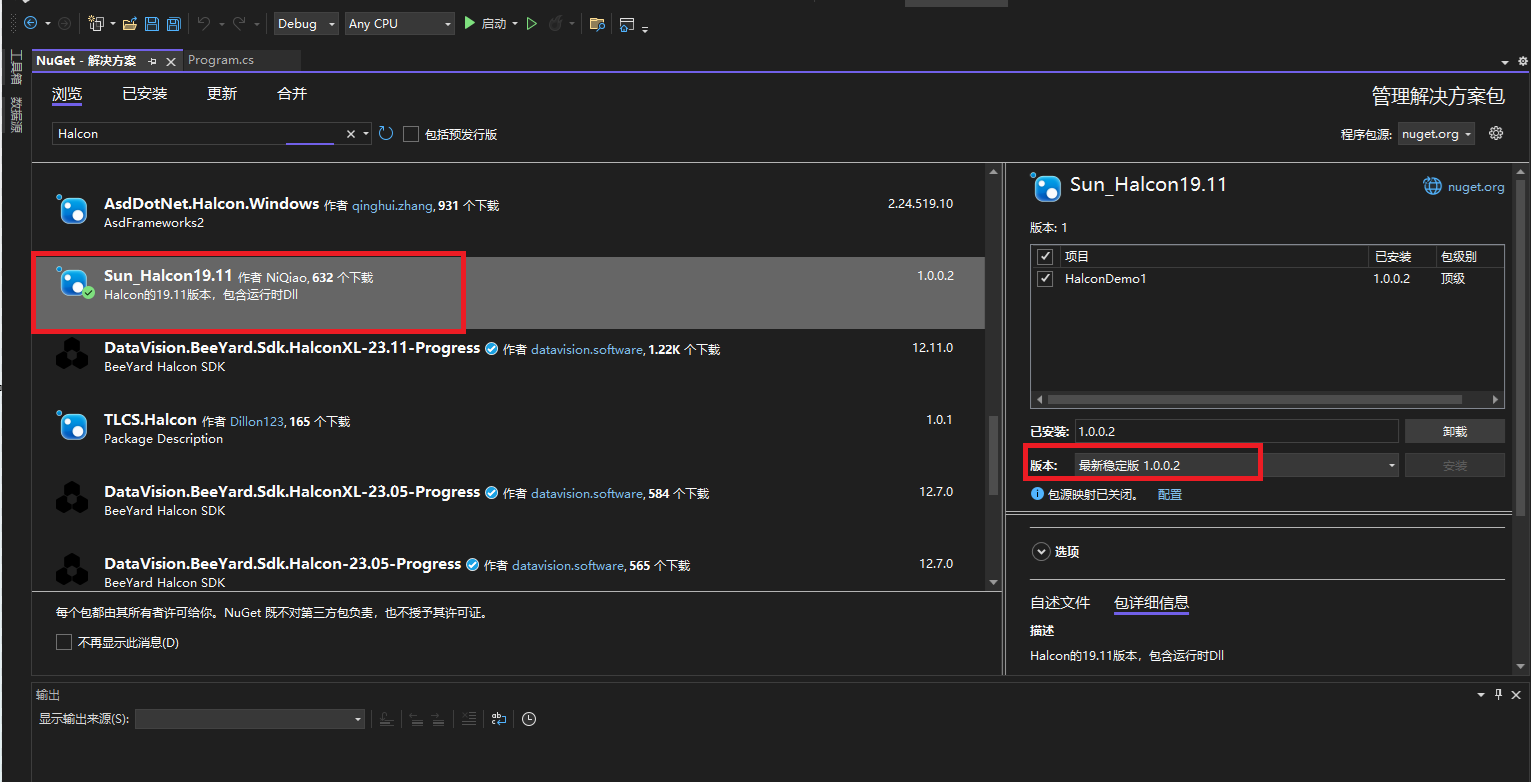Toggle the select-all projects checkbox in 项目 header
The width and height of the screenshot is (1531, 782).
1045,256
